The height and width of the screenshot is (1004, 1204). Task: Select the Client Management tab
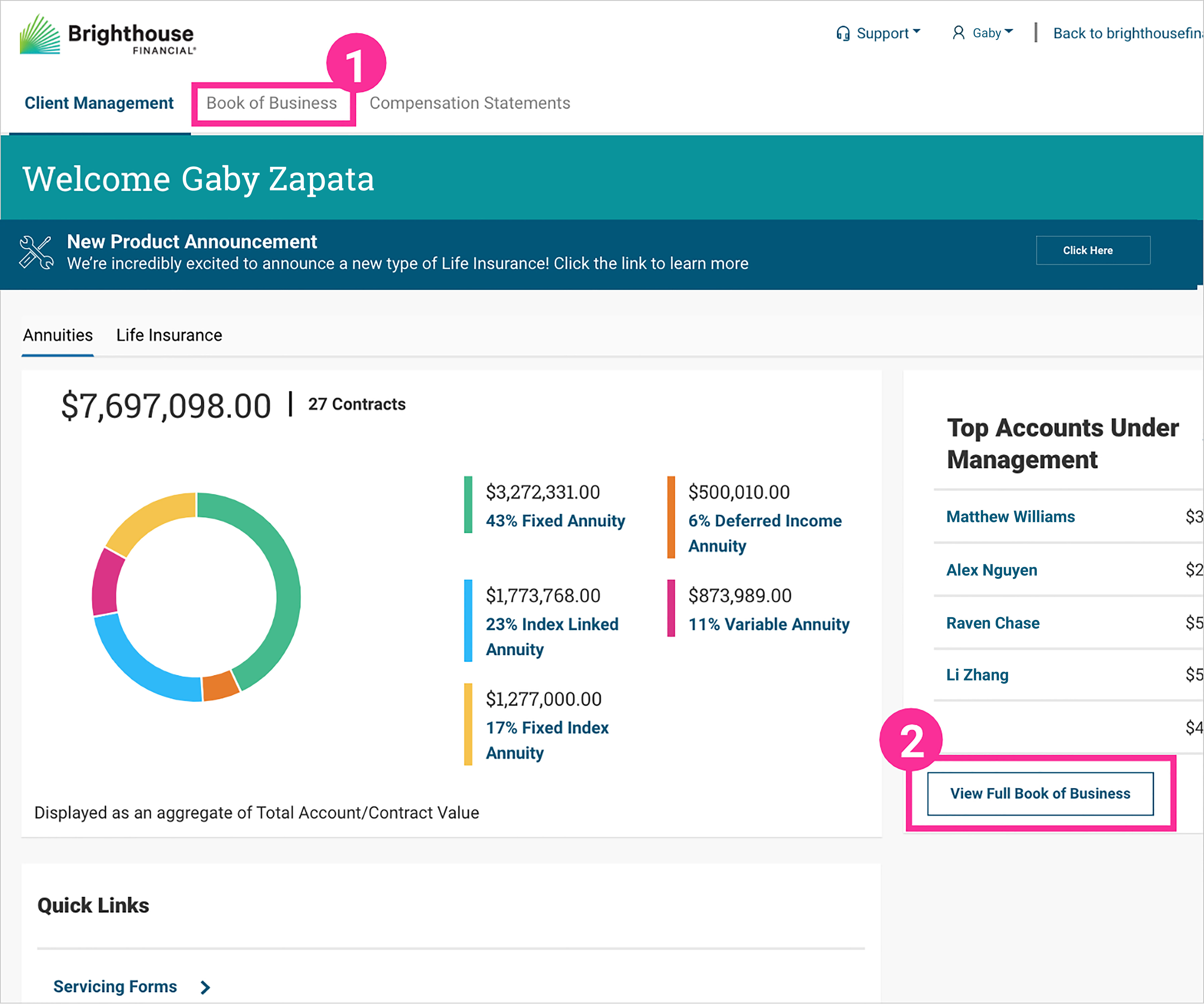coord(99,103)
